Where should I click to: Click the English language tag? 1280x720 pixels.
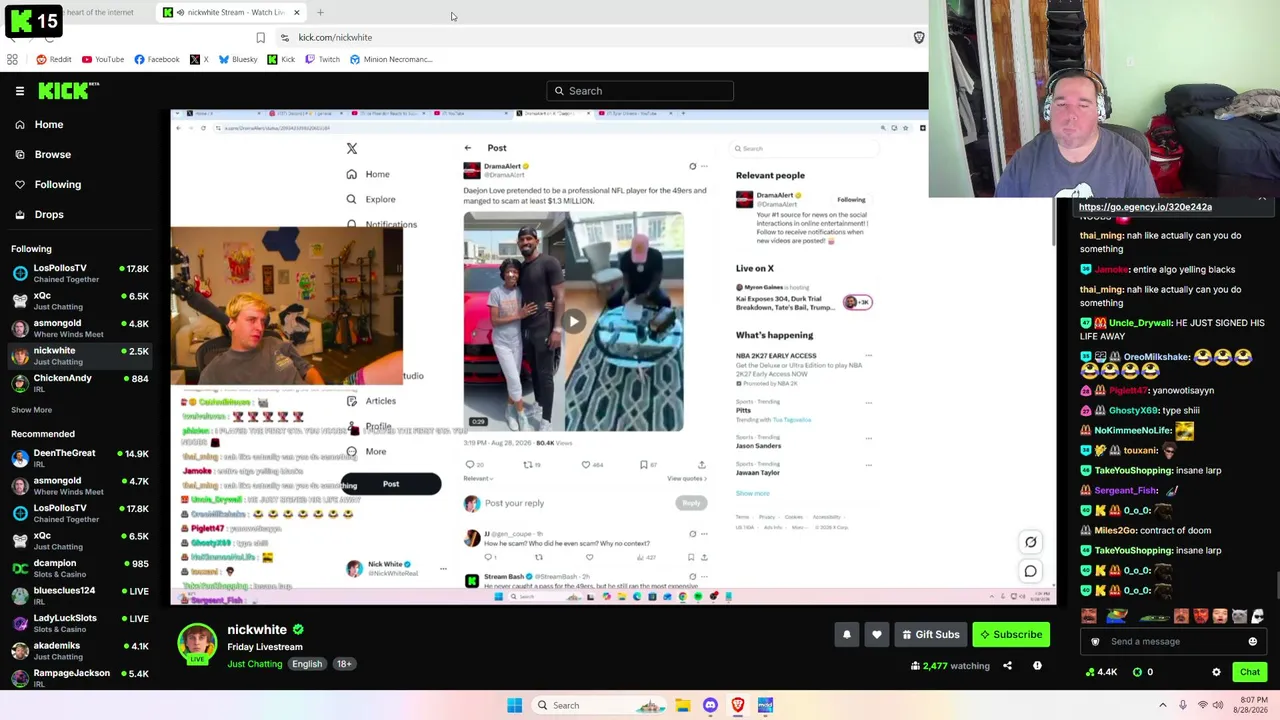click(307, 664)
